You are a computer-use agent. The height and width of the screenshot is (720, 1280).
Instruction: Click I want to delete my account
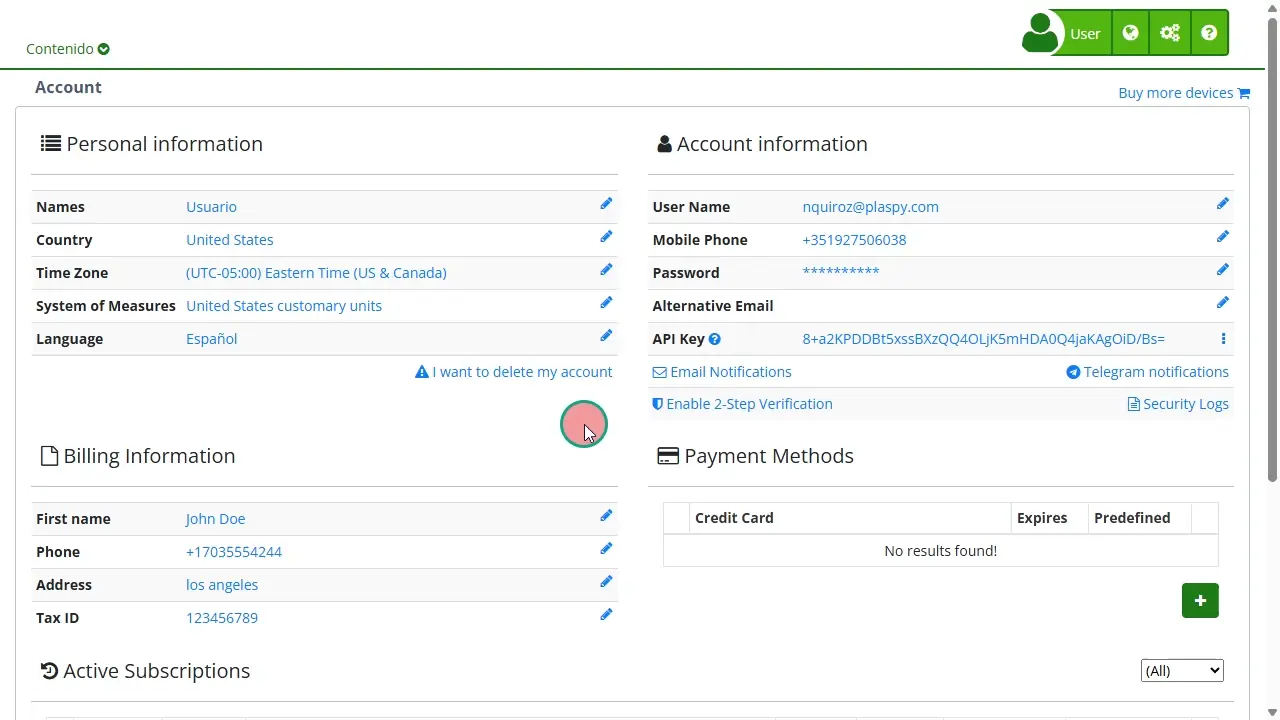[514, 372]
